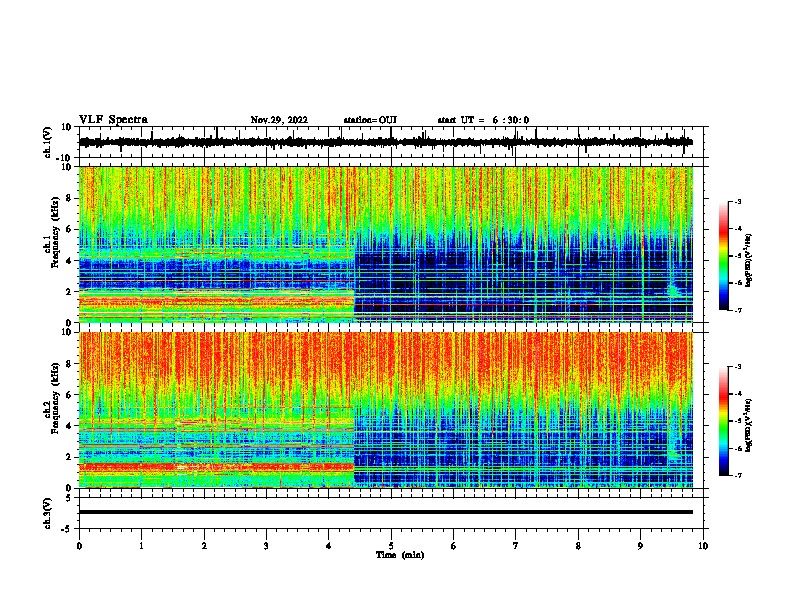Click the time axis tick label '5'
The image size is (792, 612).
pyautogui.click(x=391, y=546)
